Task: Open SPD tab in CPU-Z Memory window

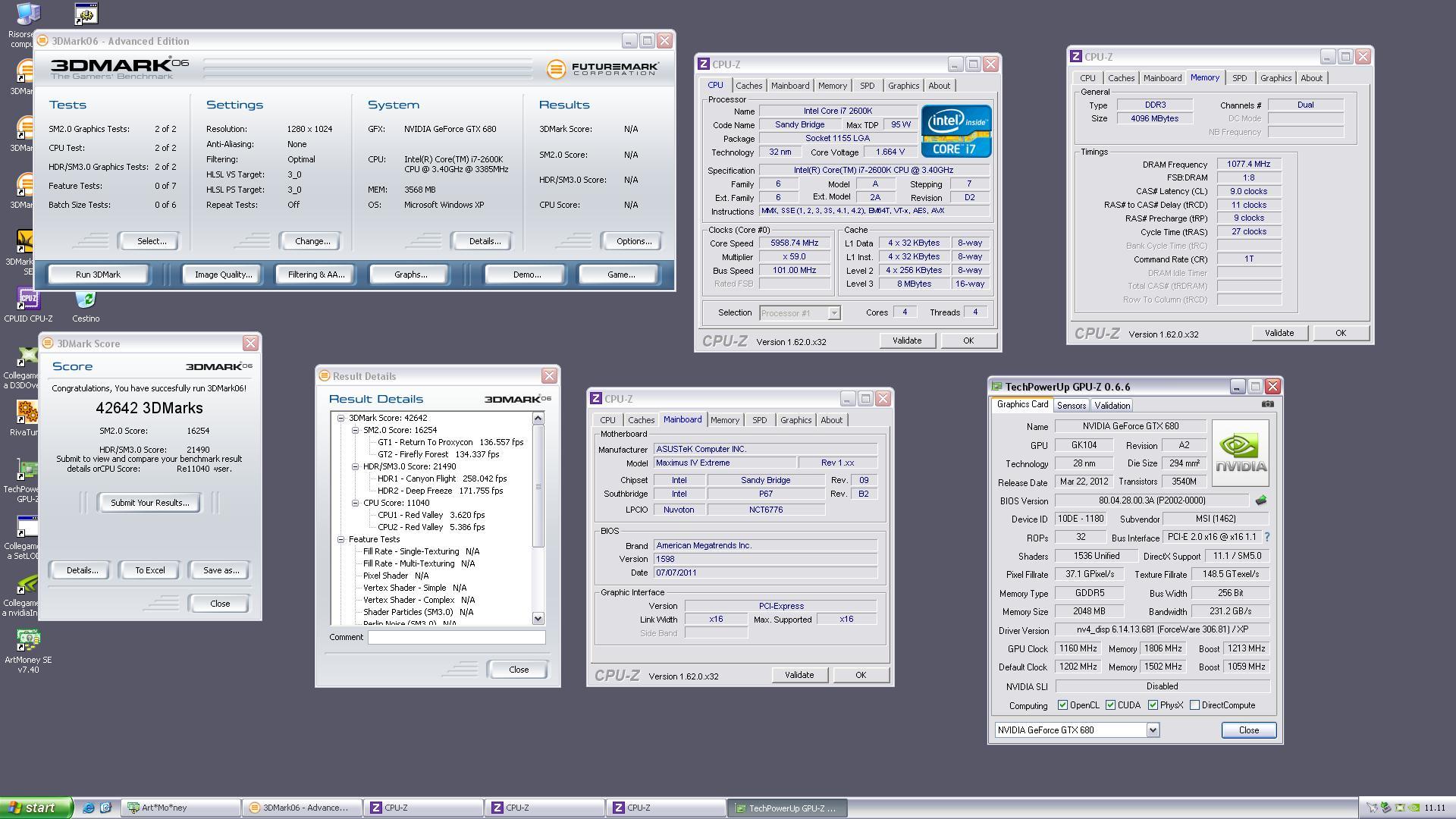Action: 1239,78
